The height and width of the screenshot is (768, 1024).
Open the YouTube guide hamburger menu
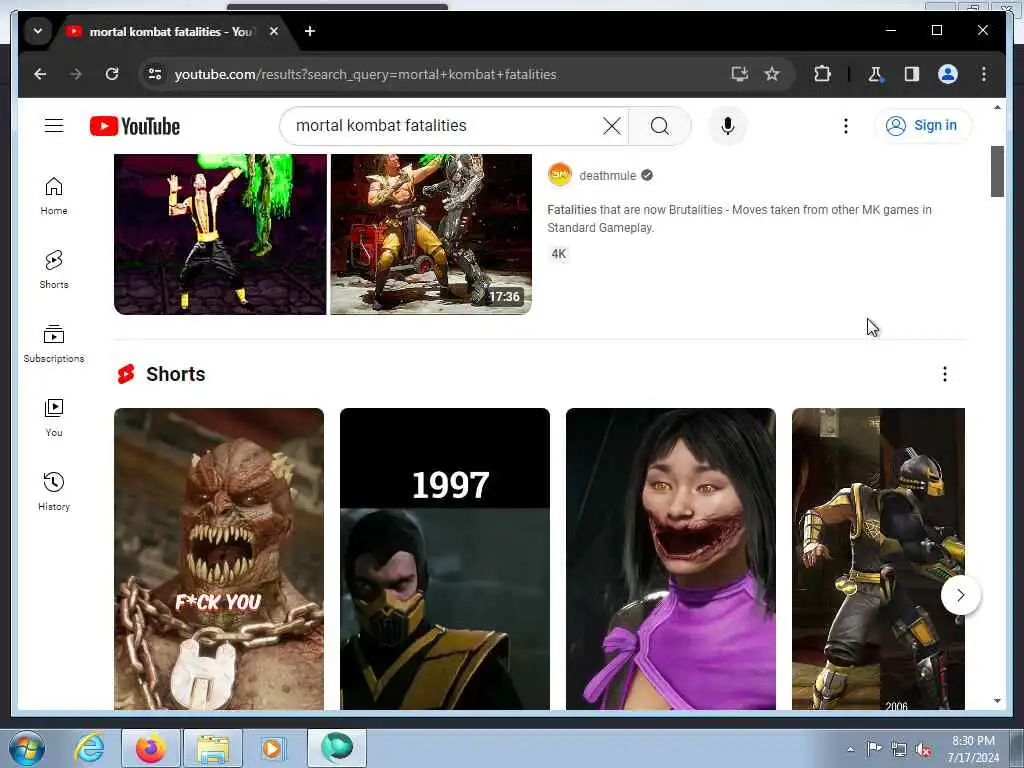pos(54,125)
